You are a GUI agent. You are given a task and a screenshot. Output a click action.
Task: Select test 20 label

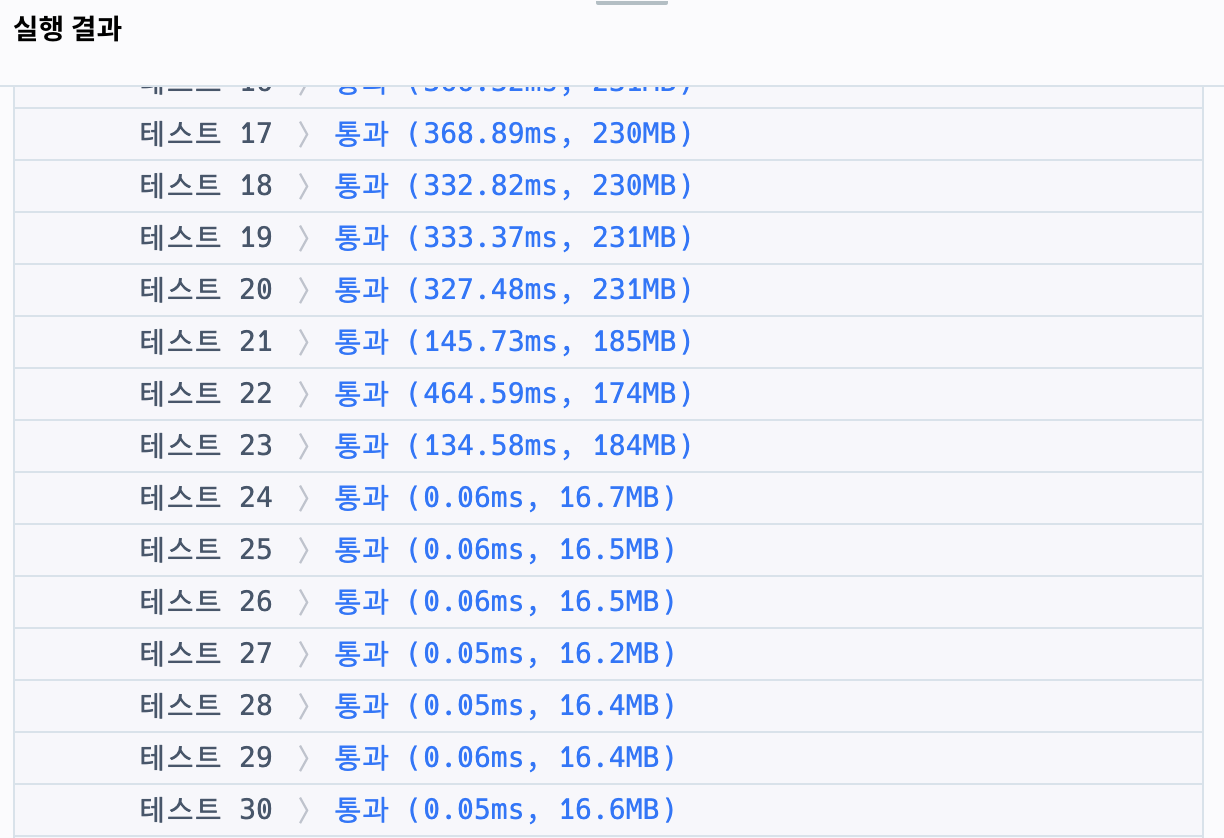point(206,289)
